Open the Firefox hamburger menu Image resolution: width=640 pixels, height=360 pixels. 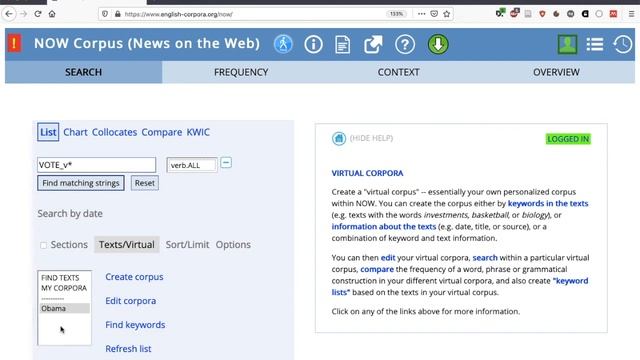[x=631, y=14]
